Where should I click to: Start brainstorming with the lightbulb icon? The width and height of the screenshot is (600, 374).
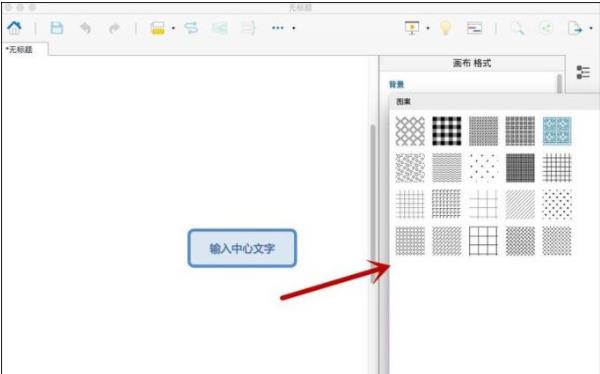(445, 28)
